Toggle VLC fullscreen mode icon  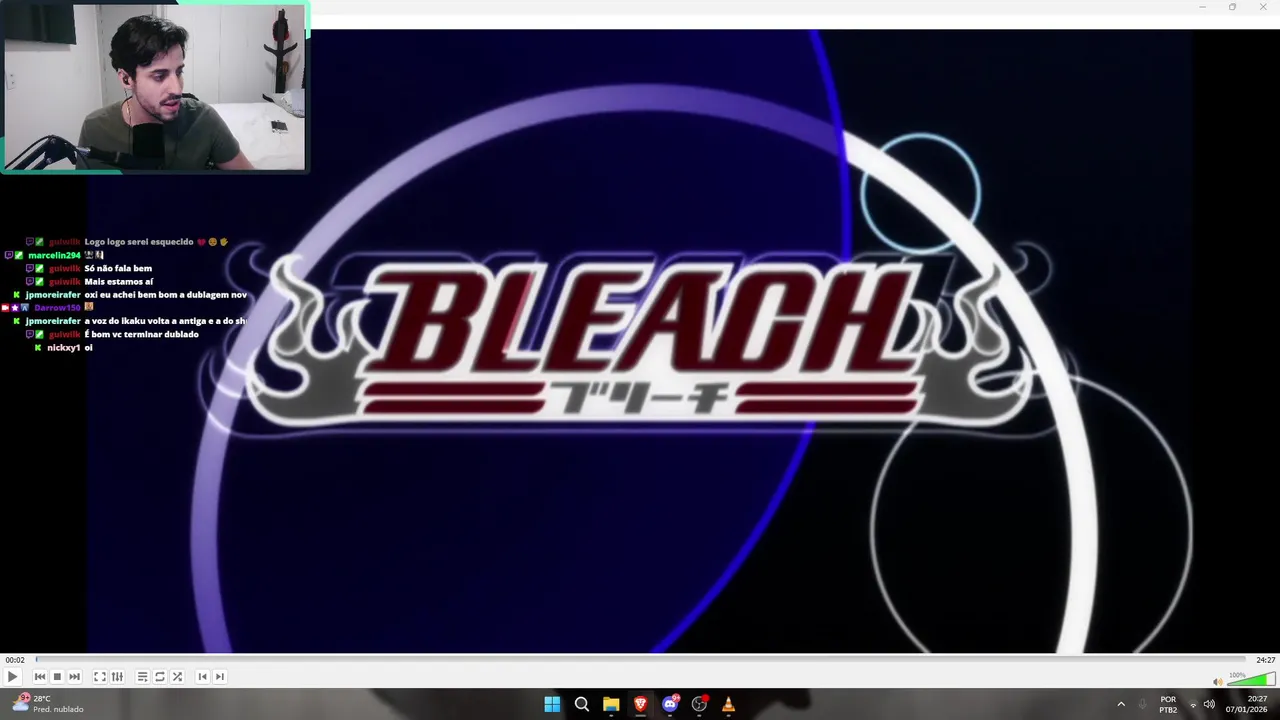100,677
